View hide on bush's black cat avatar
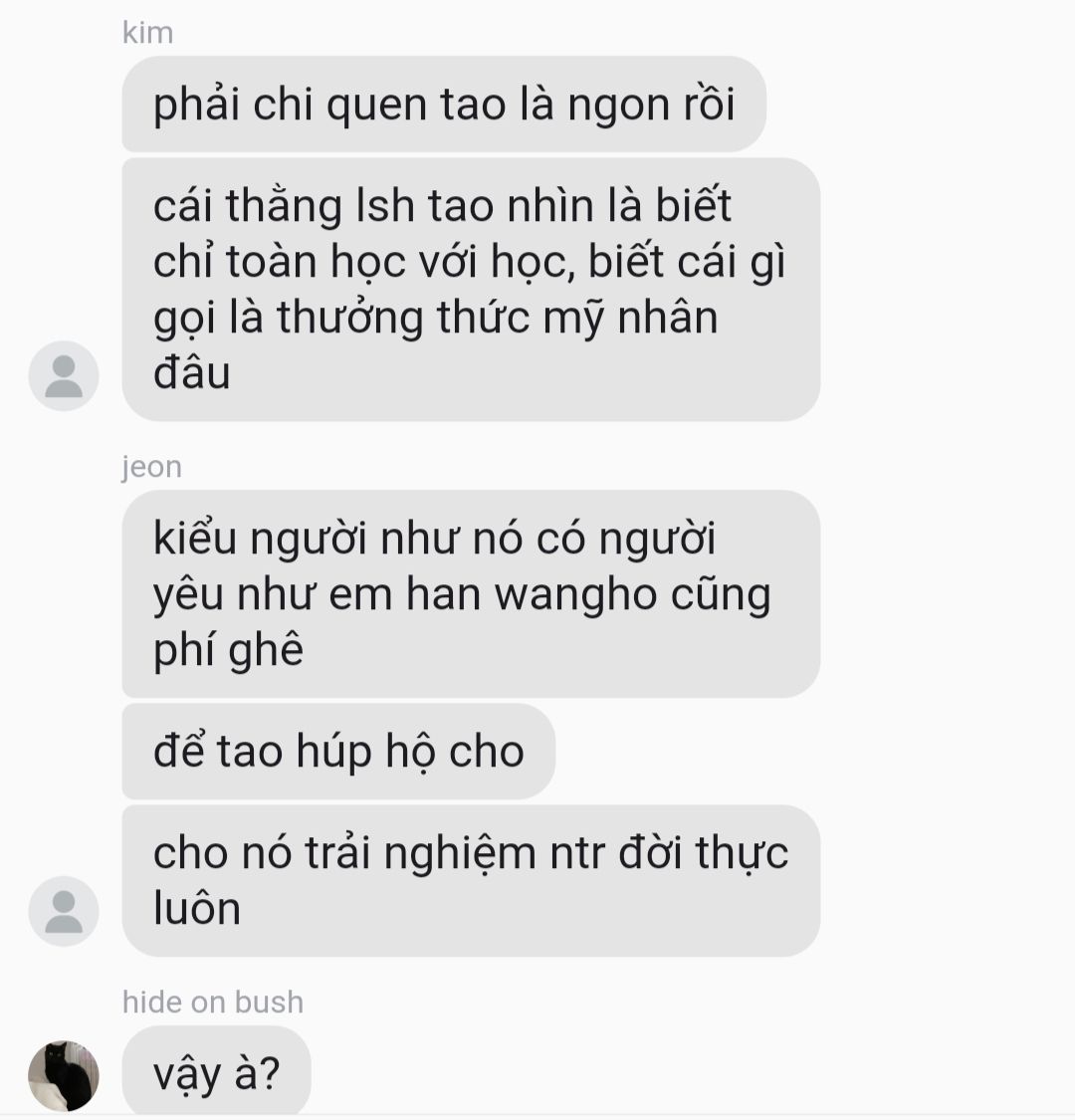The height and width of the screenshot is (1120, 1075). point(64,1076)
